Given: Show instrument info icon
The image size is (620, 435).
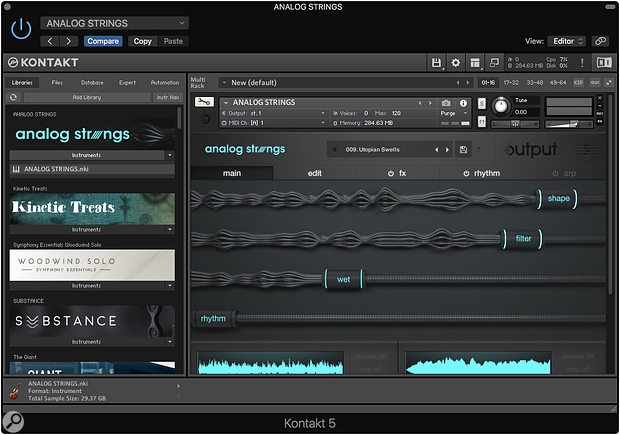Looking at the screenshot, I should [463, 103].
